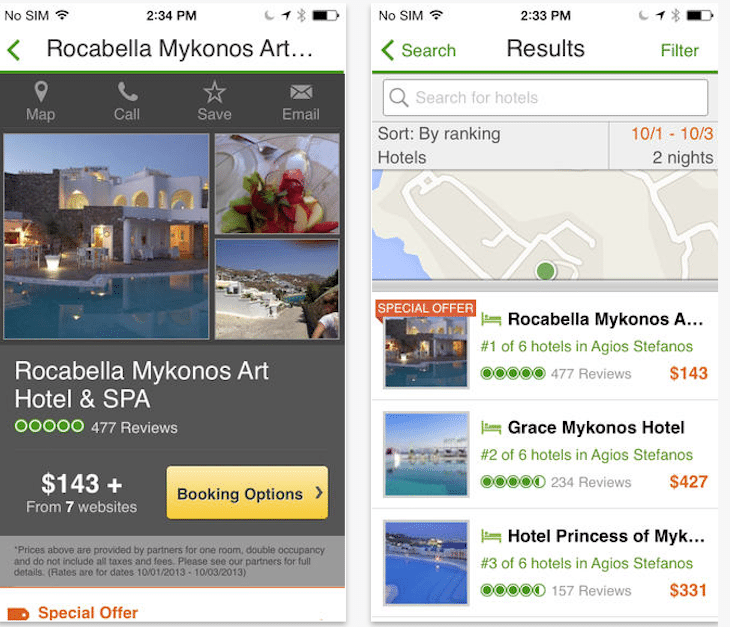The height and width of the screenshot is (627, 730).
Task: Open the Grace Mykonos Hotel result
Action: (x=596, y=427)
